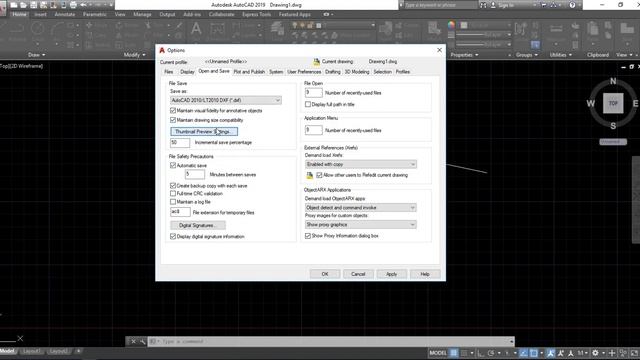Screen dimensions: 640x360
Task: Click Apply in Options dialog
Action: [x=391, y=274]
